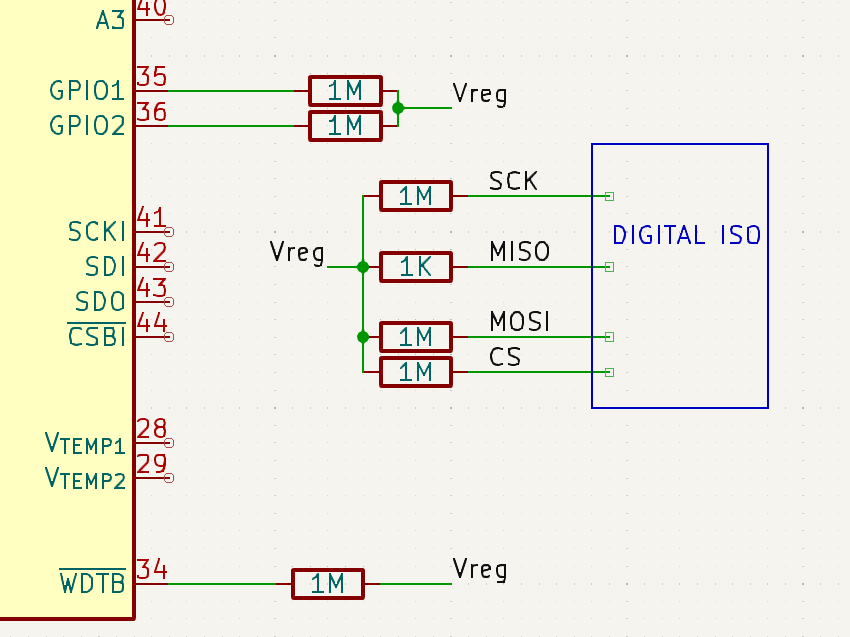Click pin number 34
The height and width of the screenshot is (637, 850).
(152, 570)
